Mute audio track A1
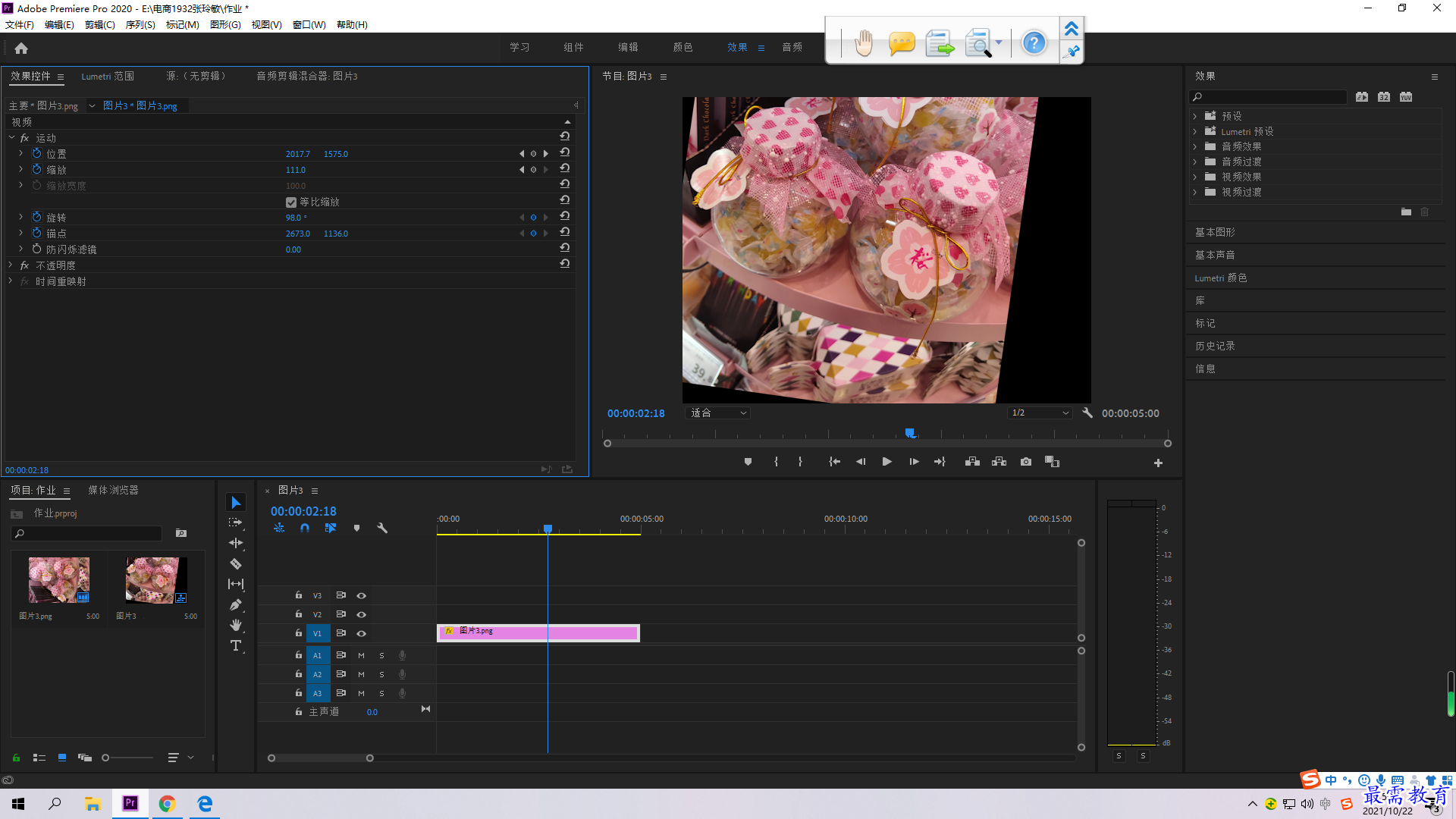The height and width of the screenshot is (819, 1456). coord(361,655)
